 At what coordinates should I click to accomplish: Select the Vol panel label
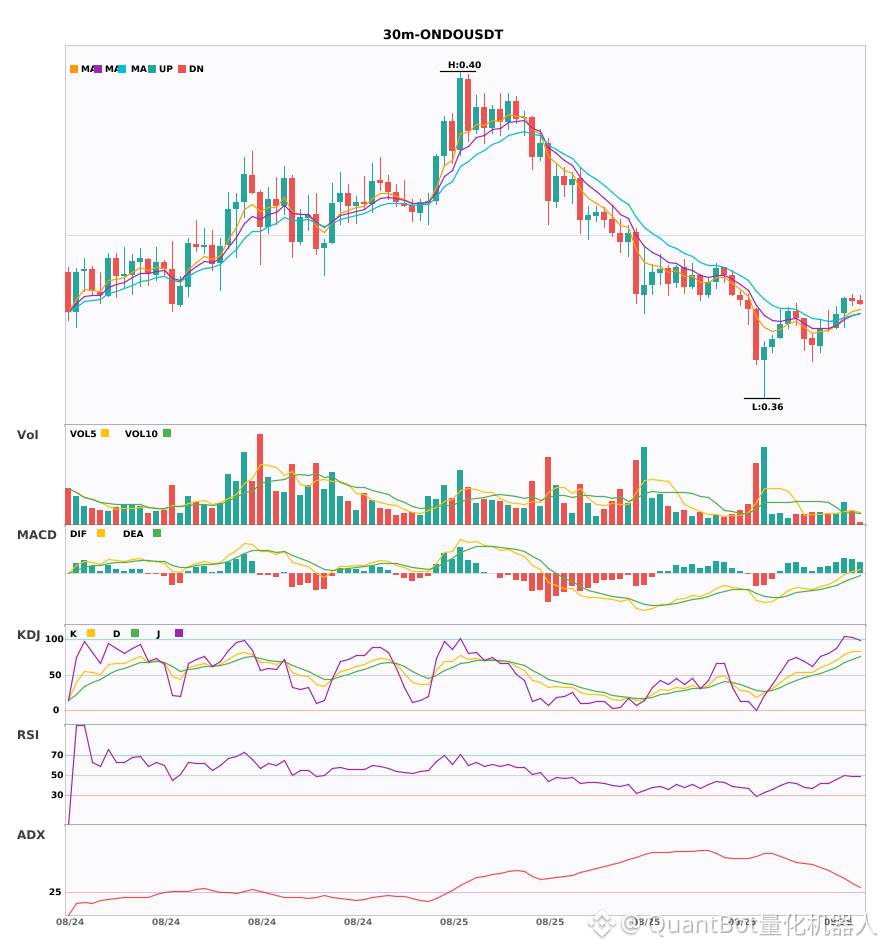pyautogui.click(x=28, y=435)
